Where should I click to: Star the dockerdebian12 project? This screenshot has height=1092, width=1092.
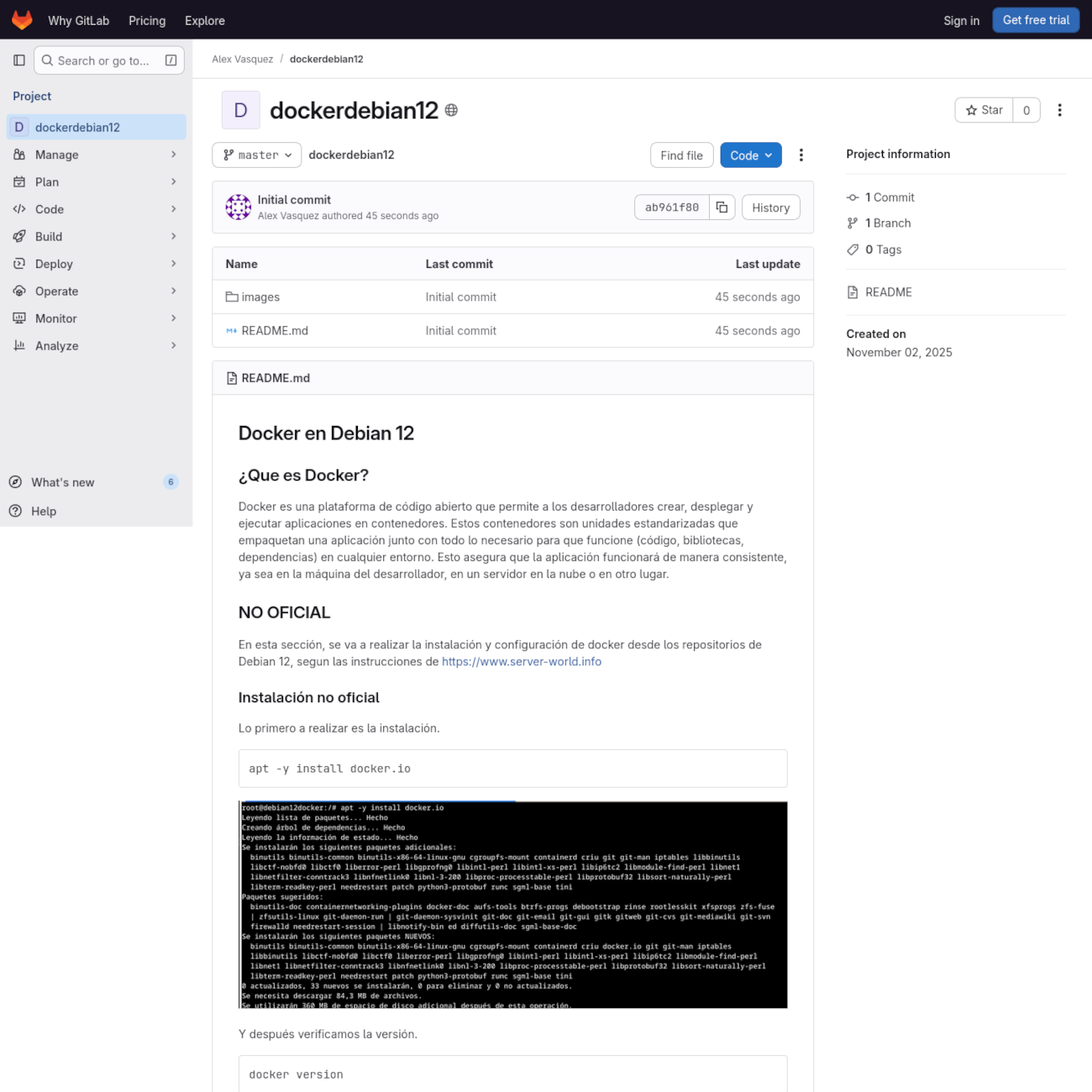pyautogui.click(x=984, y=110)
